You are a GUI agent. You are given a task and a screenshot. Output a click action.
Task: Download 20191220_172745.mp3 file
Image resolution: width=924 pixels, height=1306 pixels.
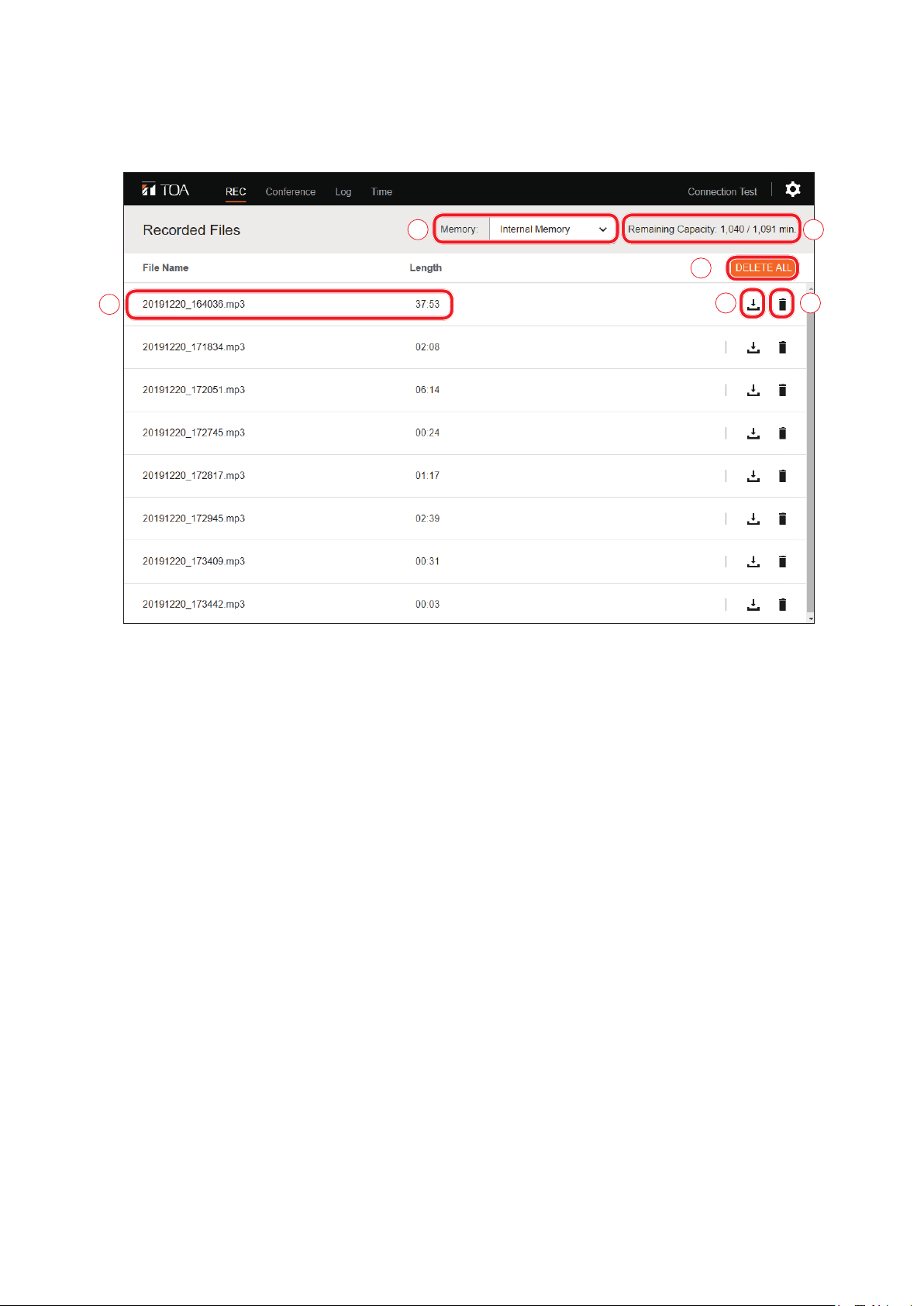point(753,433)
